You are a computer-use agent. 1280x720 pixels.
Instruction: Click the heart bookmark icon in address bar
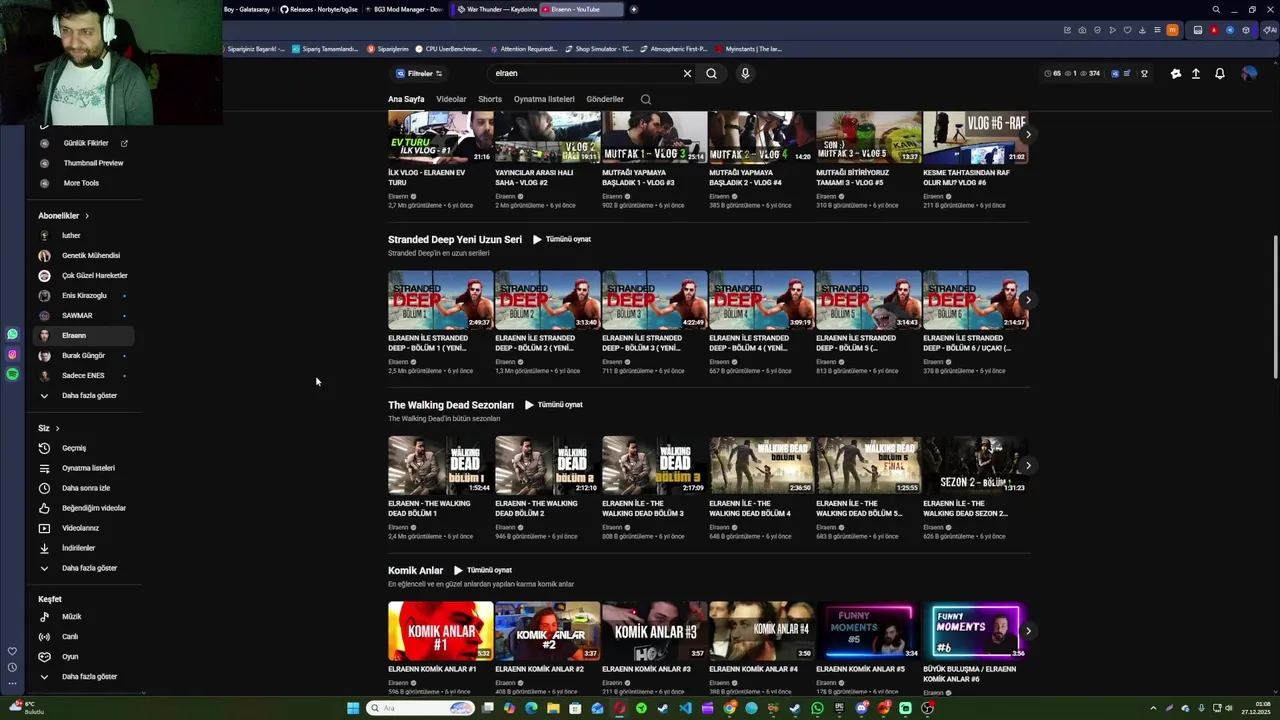pyautogui.click(x=1127, y=30)
